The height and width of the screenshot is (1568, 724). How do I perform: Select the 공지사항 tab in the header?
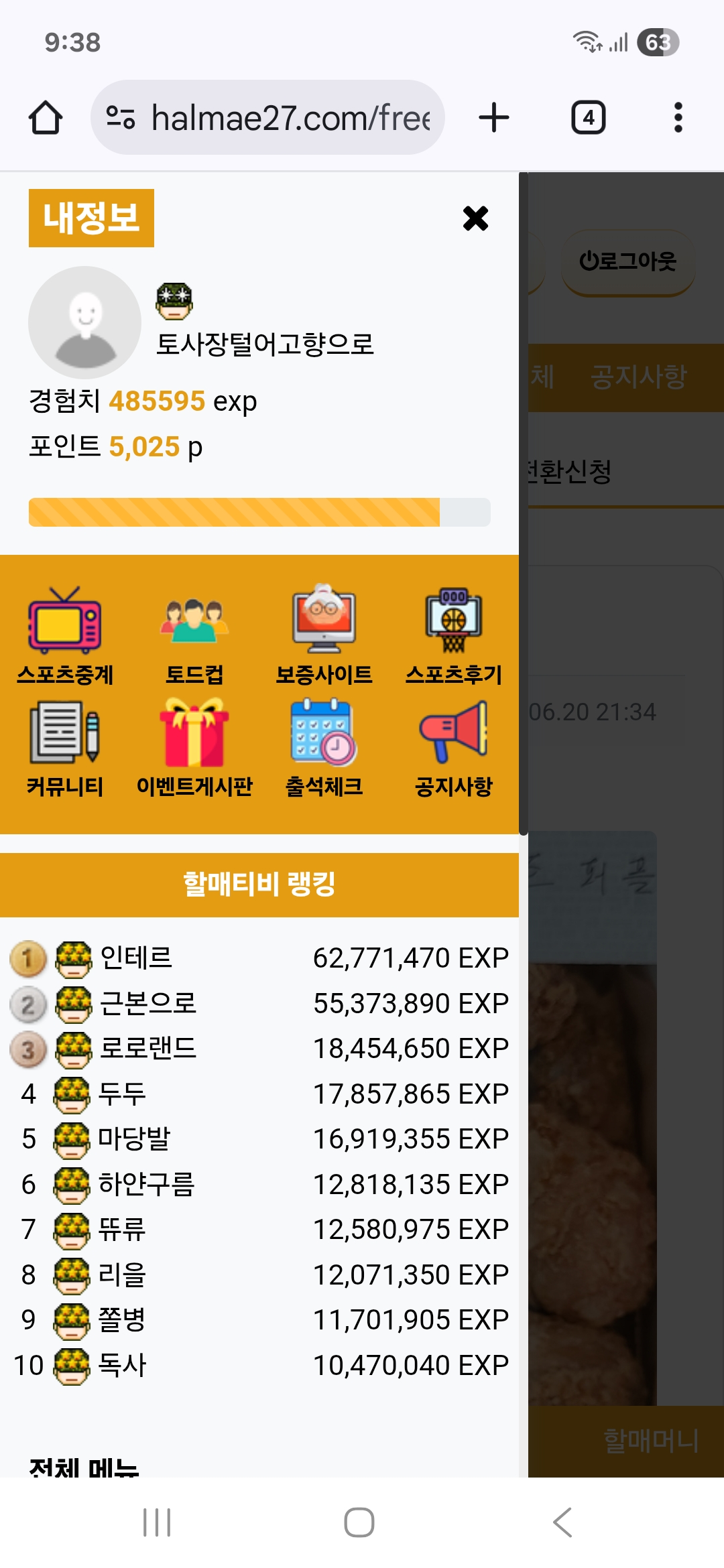click(639, 377)
